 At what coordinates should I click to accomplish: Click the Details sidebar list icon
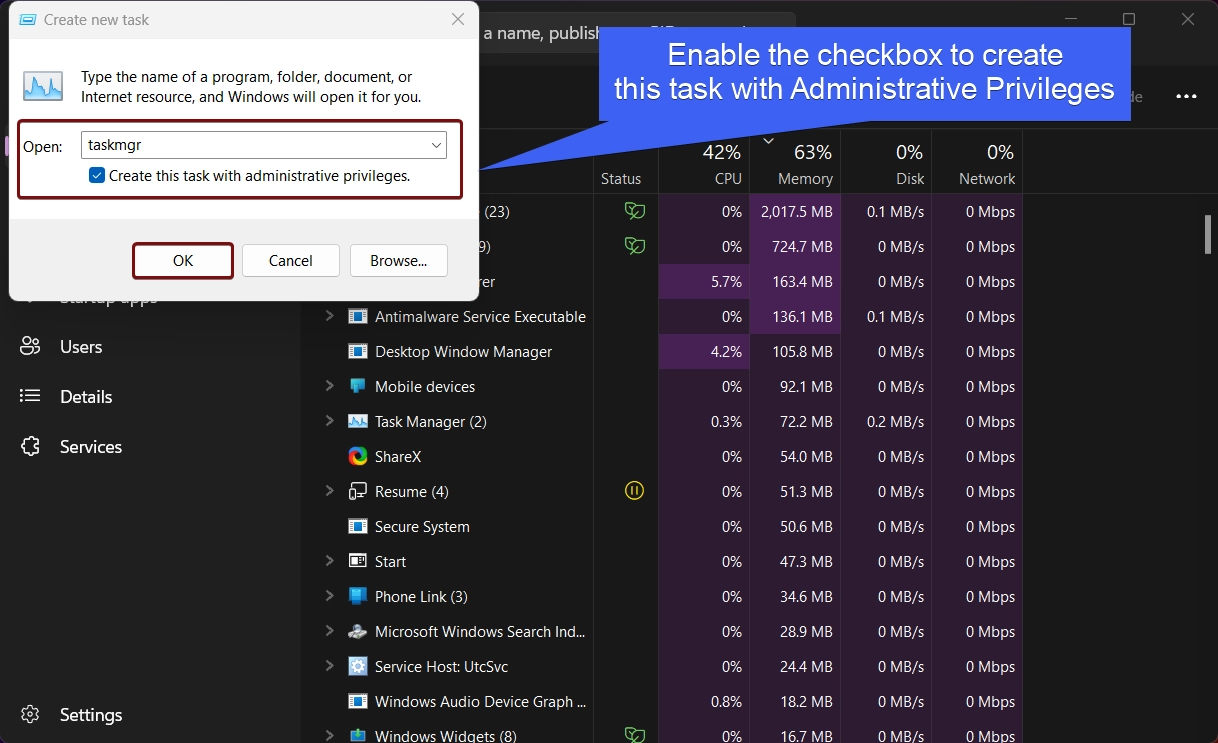[30, 397]
